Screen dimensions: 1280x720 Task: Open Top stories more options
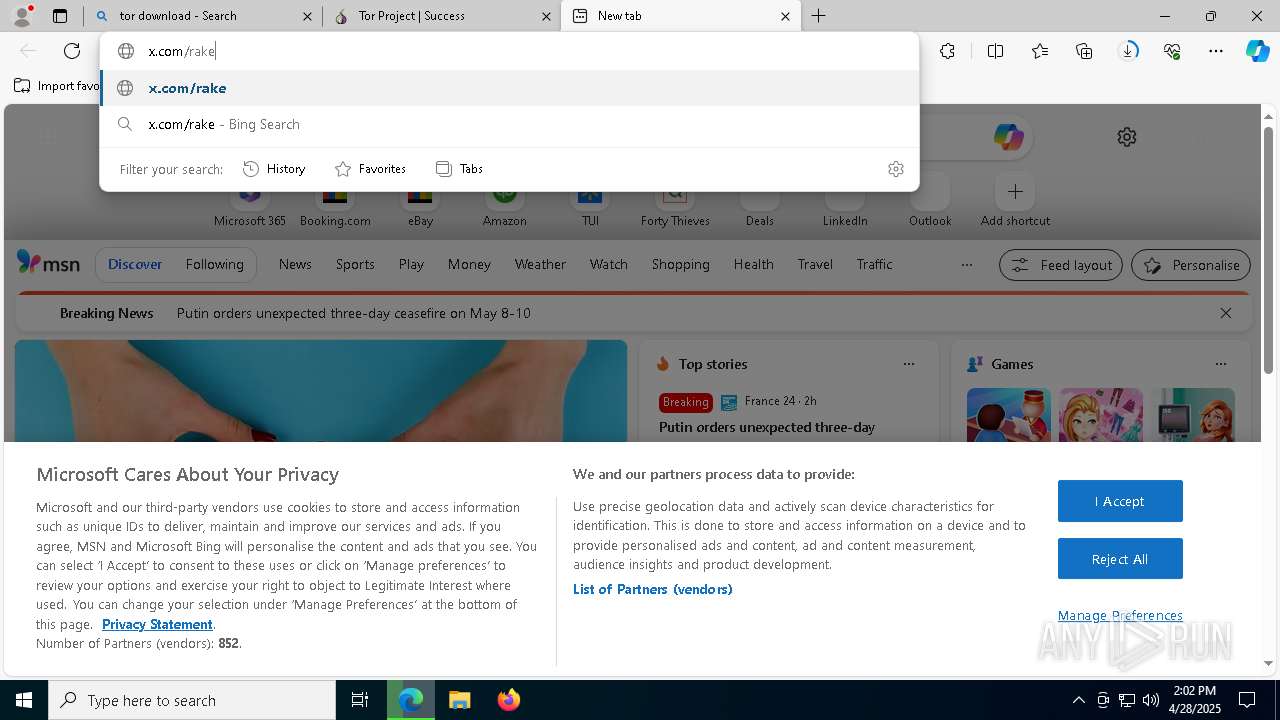(909, 364)
